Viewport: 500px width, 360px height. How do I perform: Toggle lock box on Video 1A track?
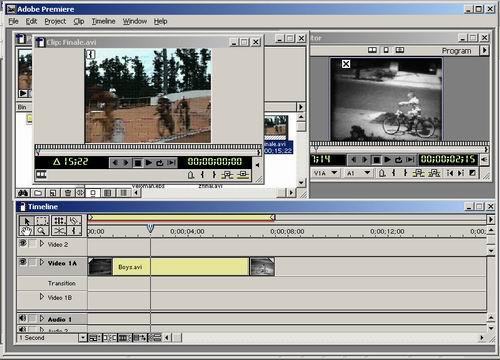pyautogui.click(x=32, y=262)
